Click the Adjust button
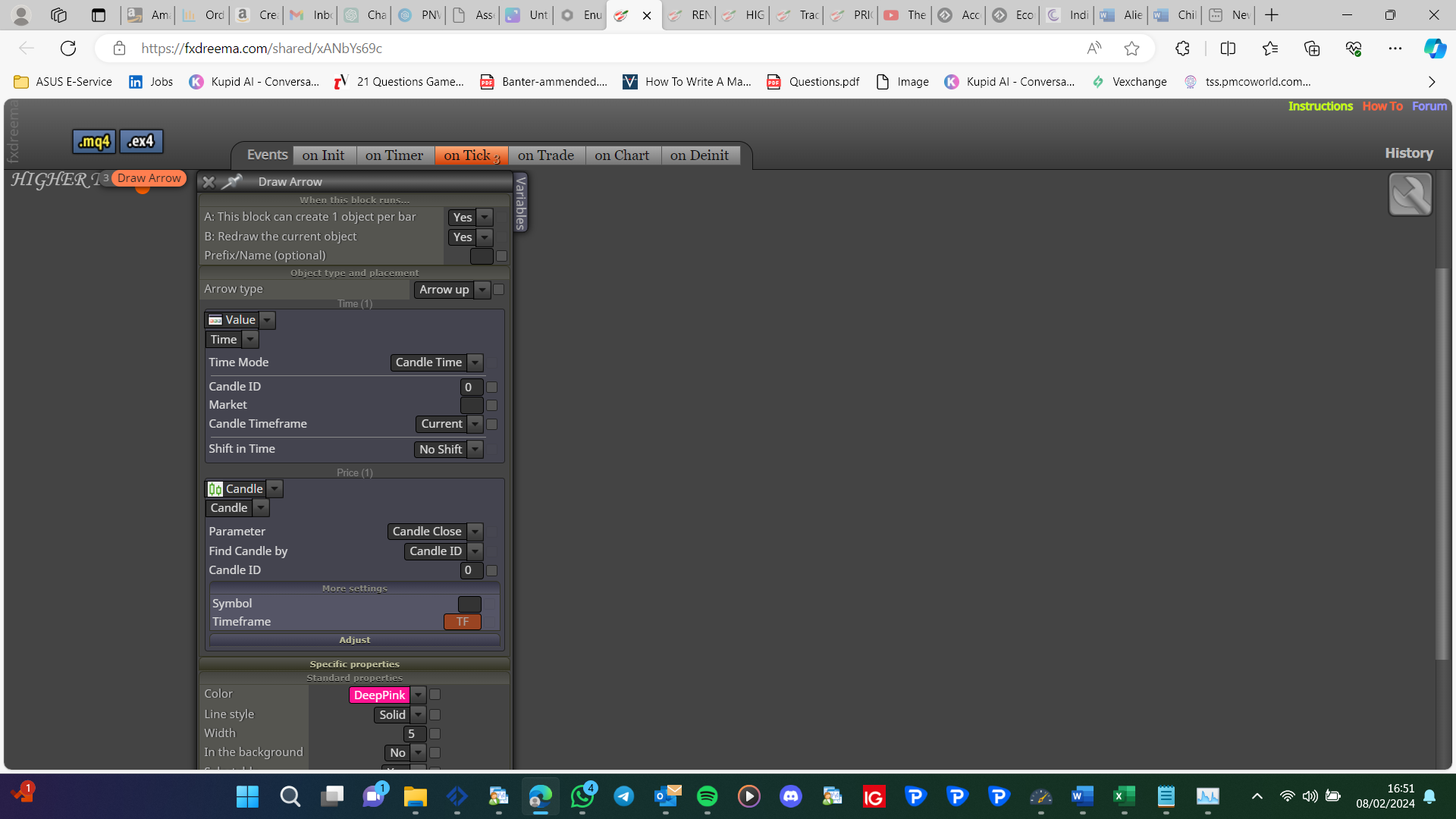The height and width of the screenshot is (819, 1456). [x=355, y=640]
